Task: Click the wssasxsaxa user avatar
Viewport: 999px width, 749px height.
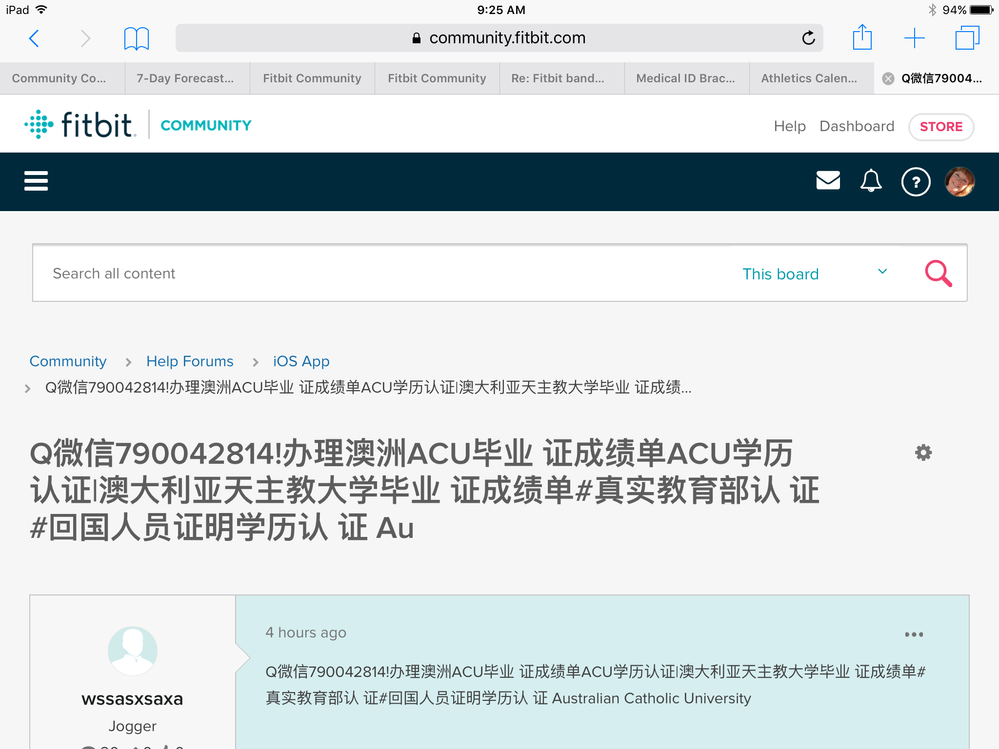Action: click(133, 650)
